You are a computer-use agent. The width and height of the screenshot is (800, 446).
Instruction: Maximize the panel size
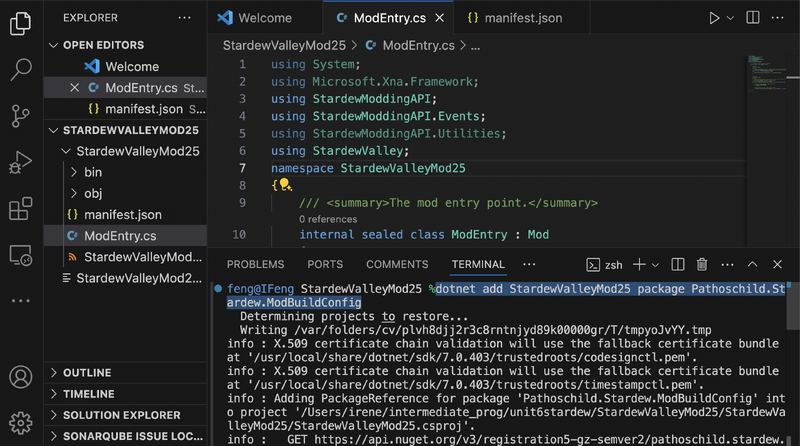(752, 264)
